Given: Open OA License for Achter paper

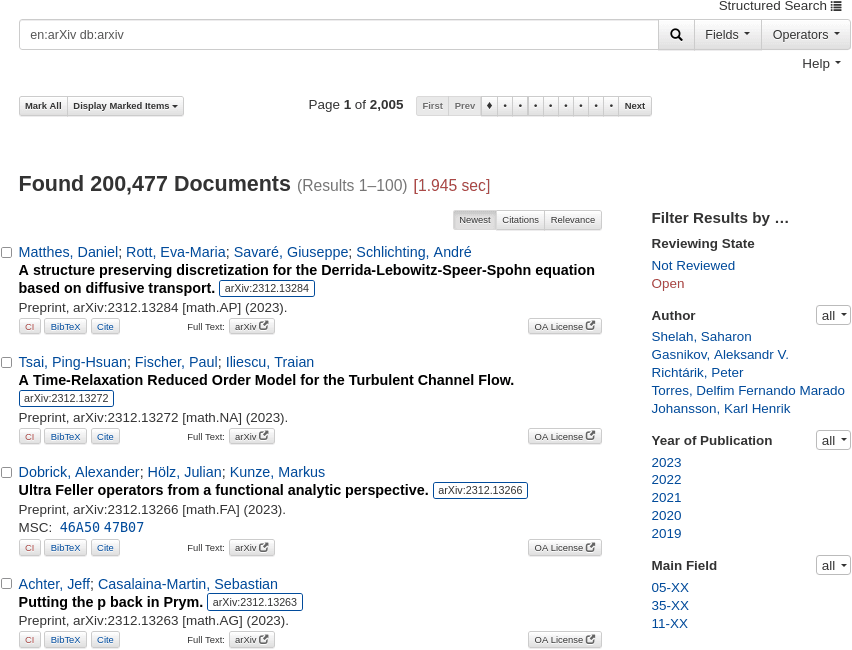Looking at the screenshot, I should pyautogui.click(x=564, y=640).
